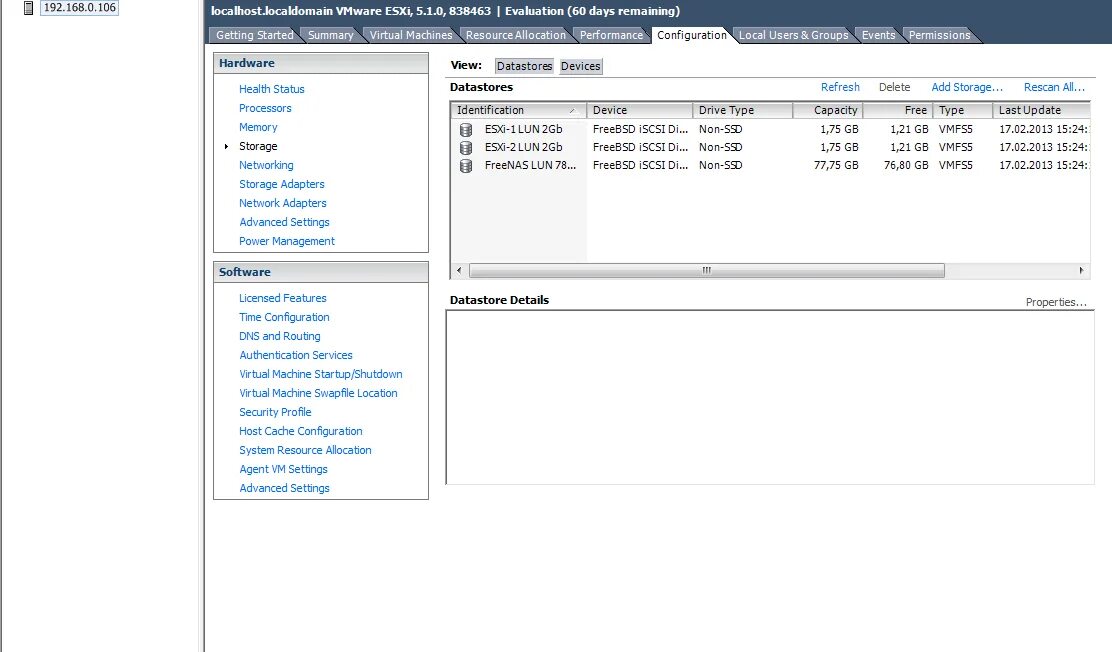Open the Add Storage wizard

(x=967, y=87)
